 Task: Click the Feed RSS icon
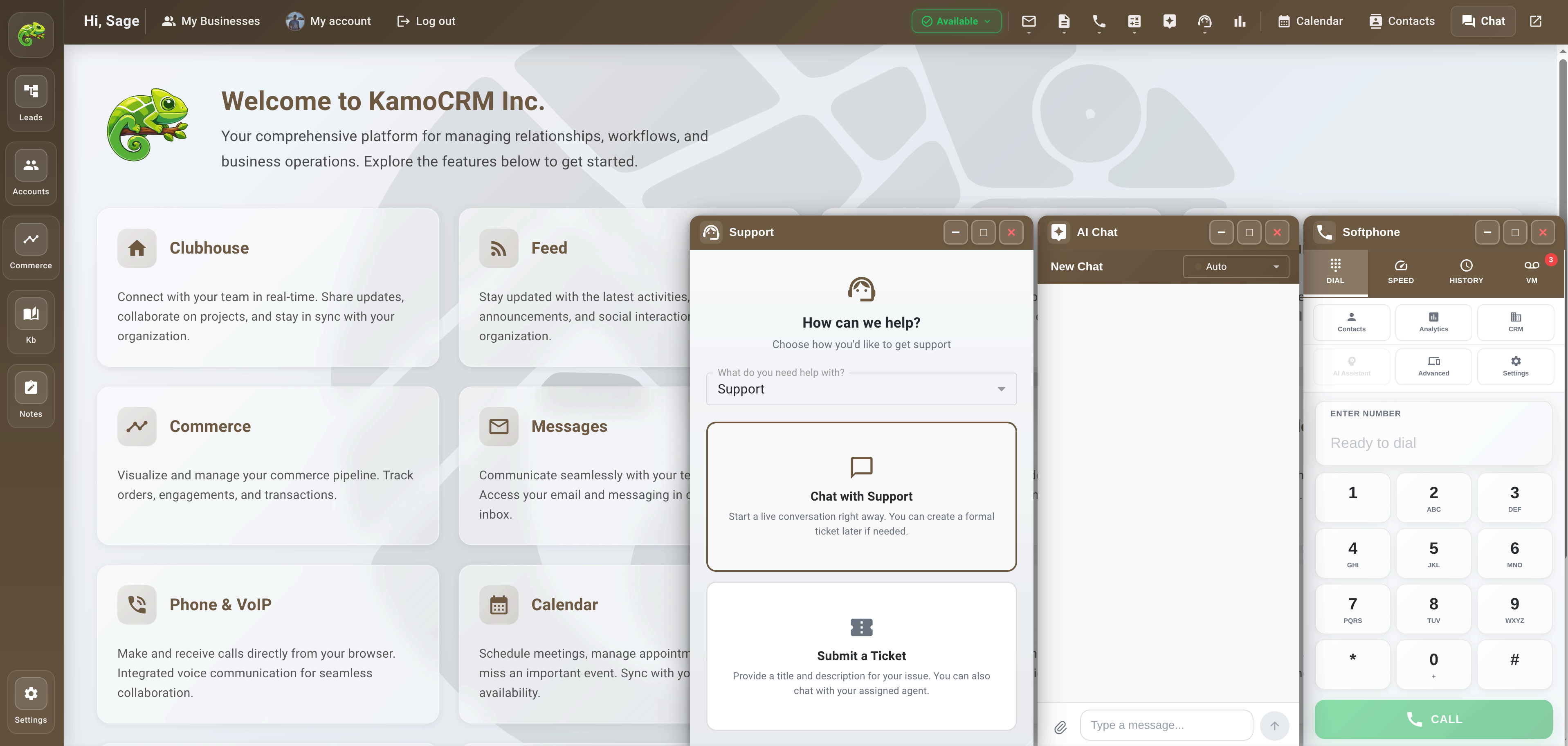tap(499, 248)
